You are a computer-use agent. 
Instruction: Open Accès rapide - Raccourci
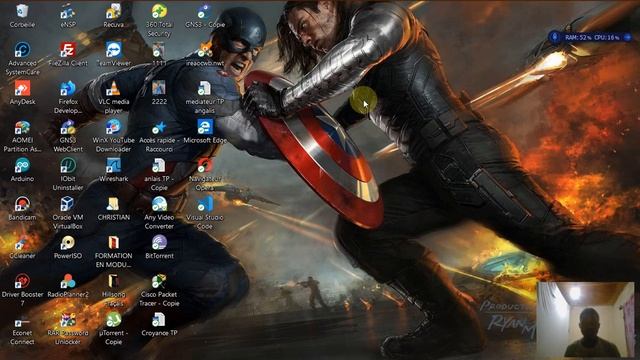point(159,127)
